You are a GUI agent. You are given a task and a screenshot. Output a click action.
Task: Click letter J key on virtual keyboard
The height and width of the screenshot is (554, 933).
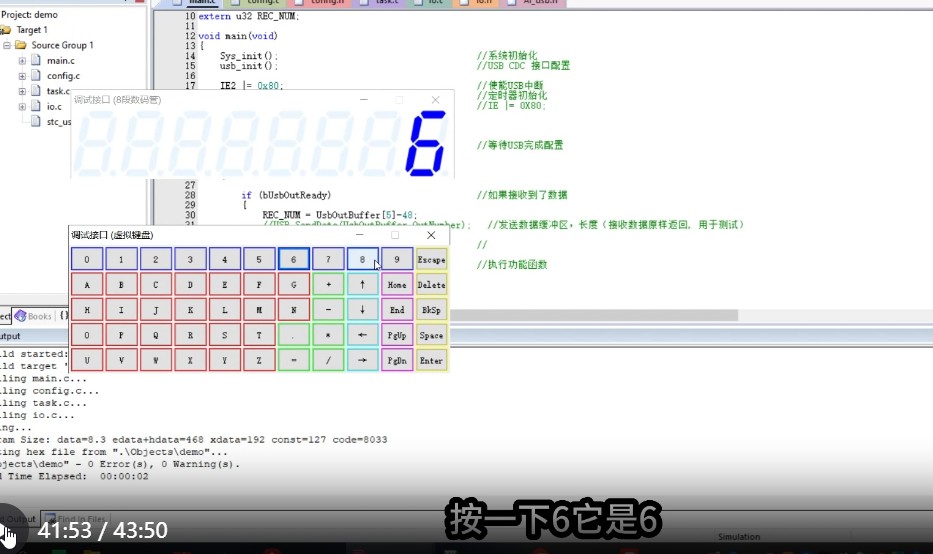pos(155,309)
